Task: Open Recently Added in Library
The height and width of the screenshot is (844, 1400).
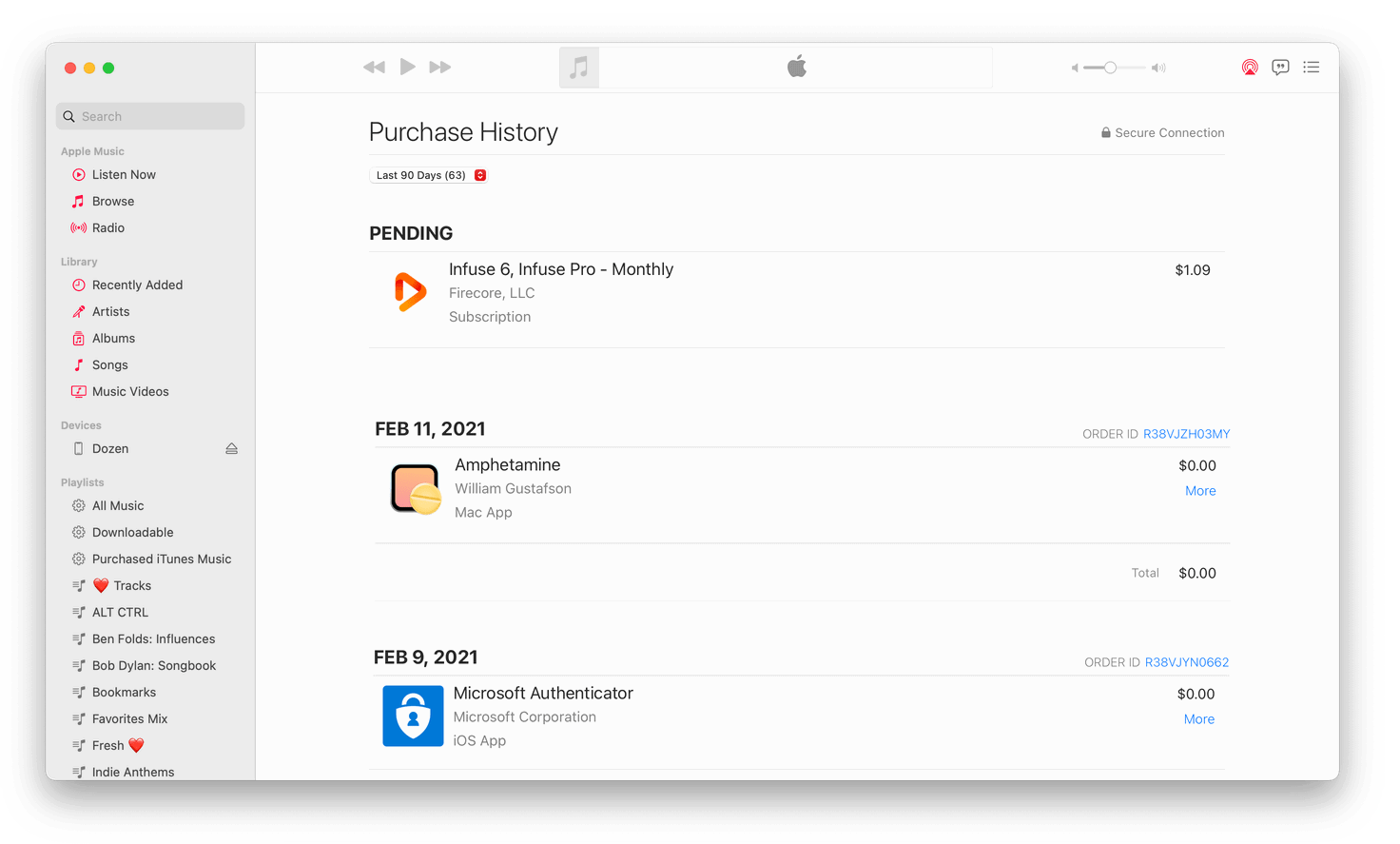Action: pyautogui.click(x=137, y=285)
